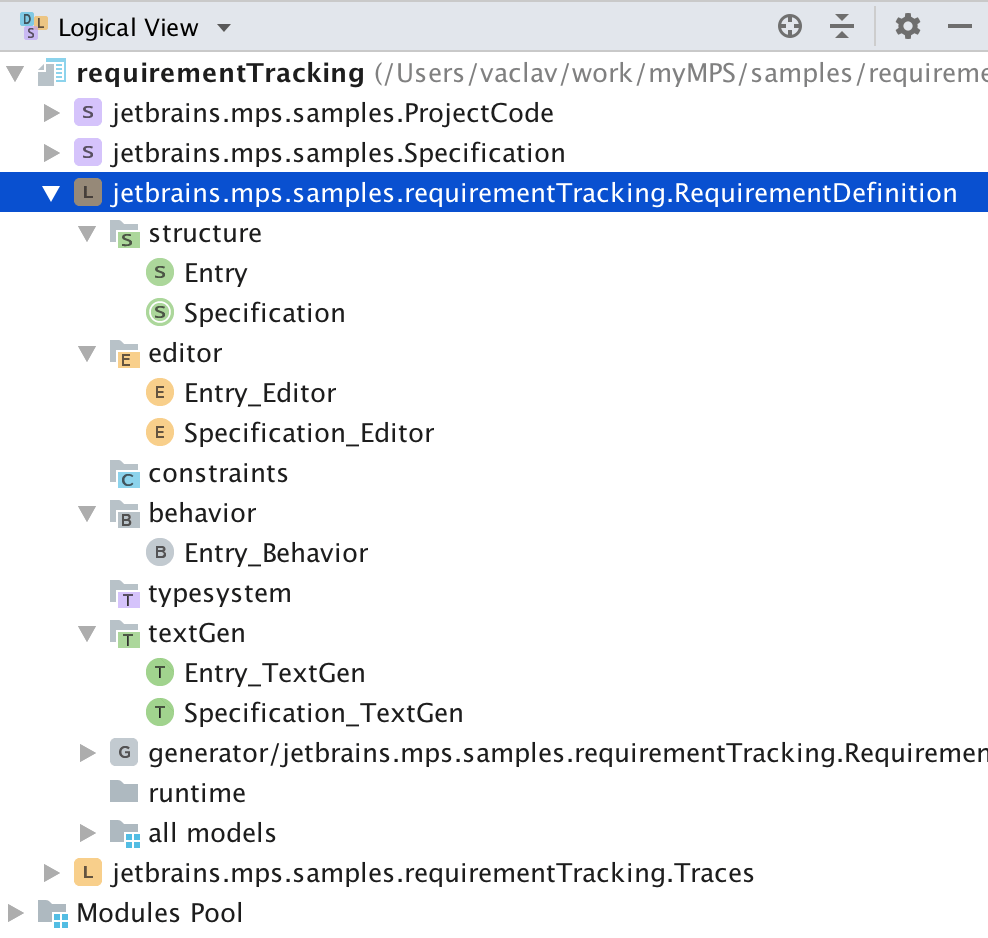Select the all models item
Viewport: 988px width, 938px height.
212,833
